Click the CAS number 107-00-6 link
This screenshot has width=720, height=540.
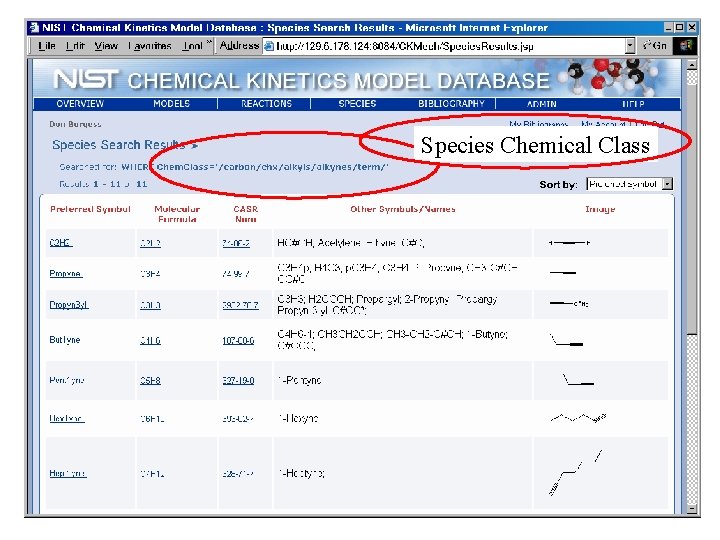(x=238, y=340)
